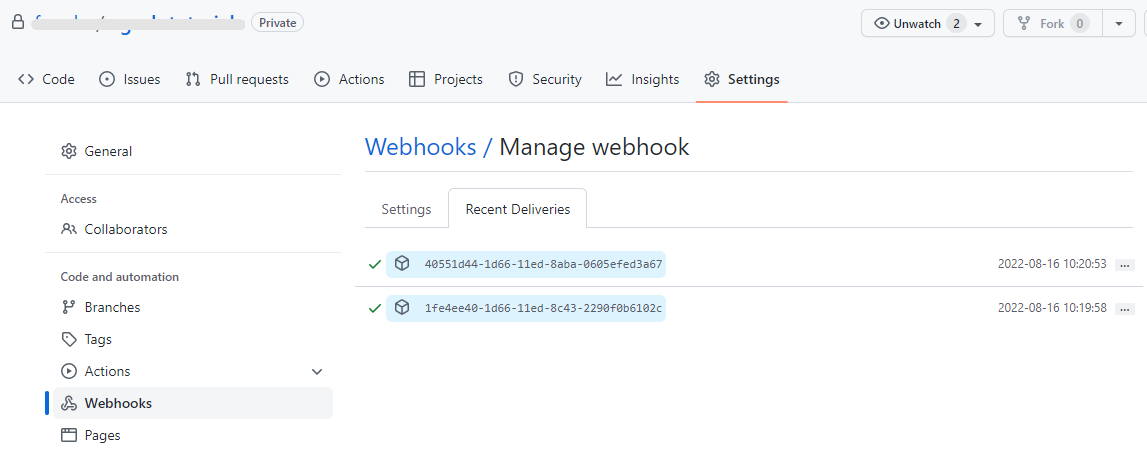Open the Projects tab
The width and height of the screenshot is (1147, 455).
click(x=445, y=79)
